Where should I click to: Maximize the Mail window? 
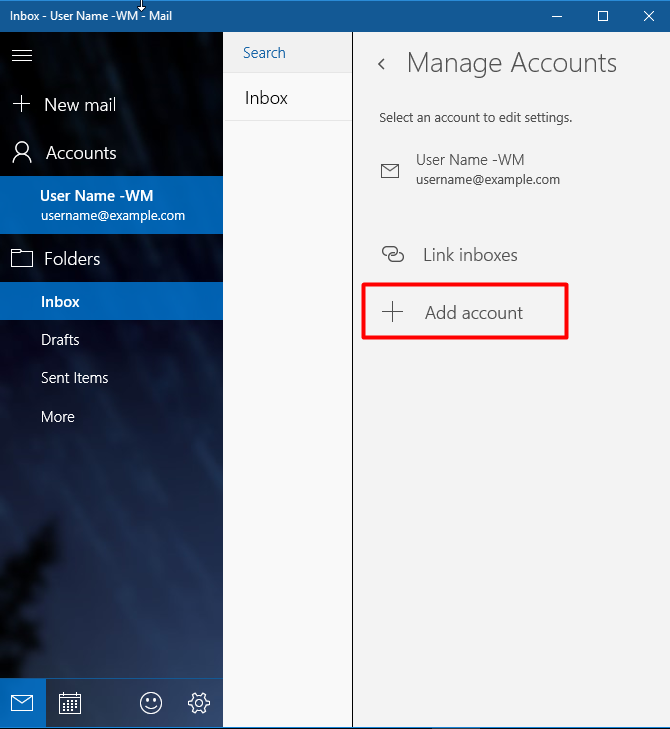coord(603,16)
